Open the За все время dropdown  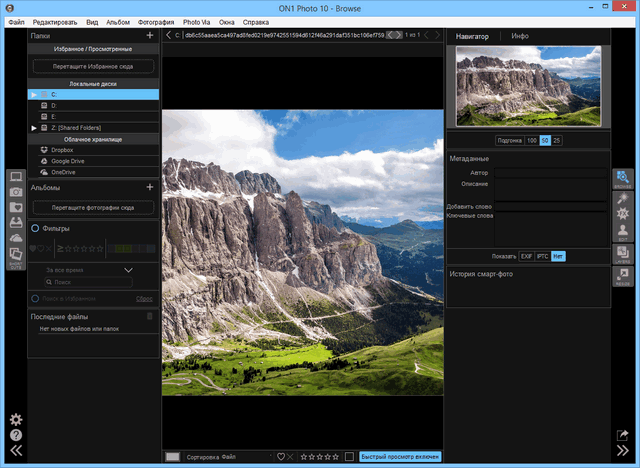[x=127, y=269]
